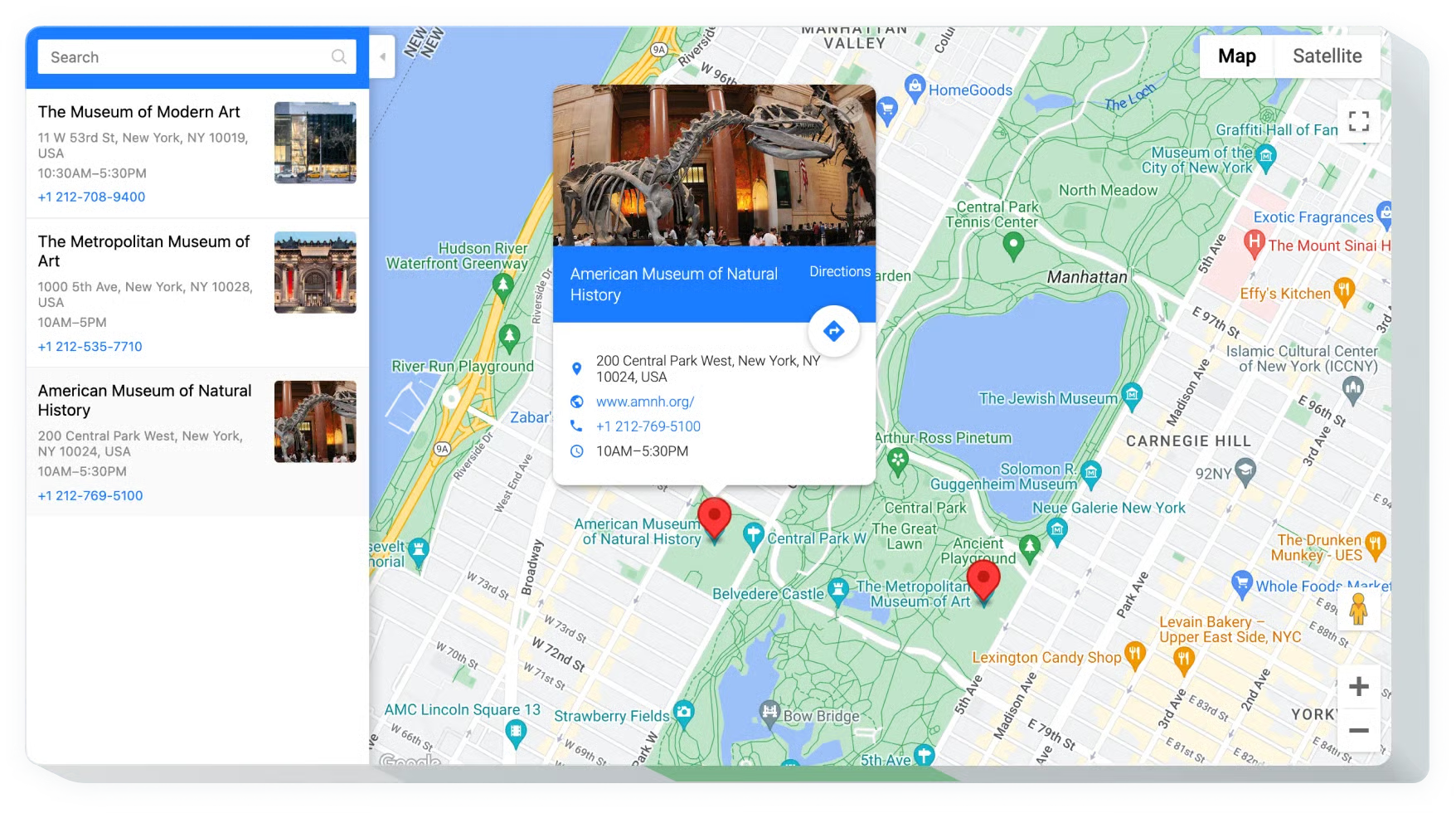The height and width of the screenshot is (813, 1456).
Task: Switch to Map view tab
Action: (x=1236, y=56)
